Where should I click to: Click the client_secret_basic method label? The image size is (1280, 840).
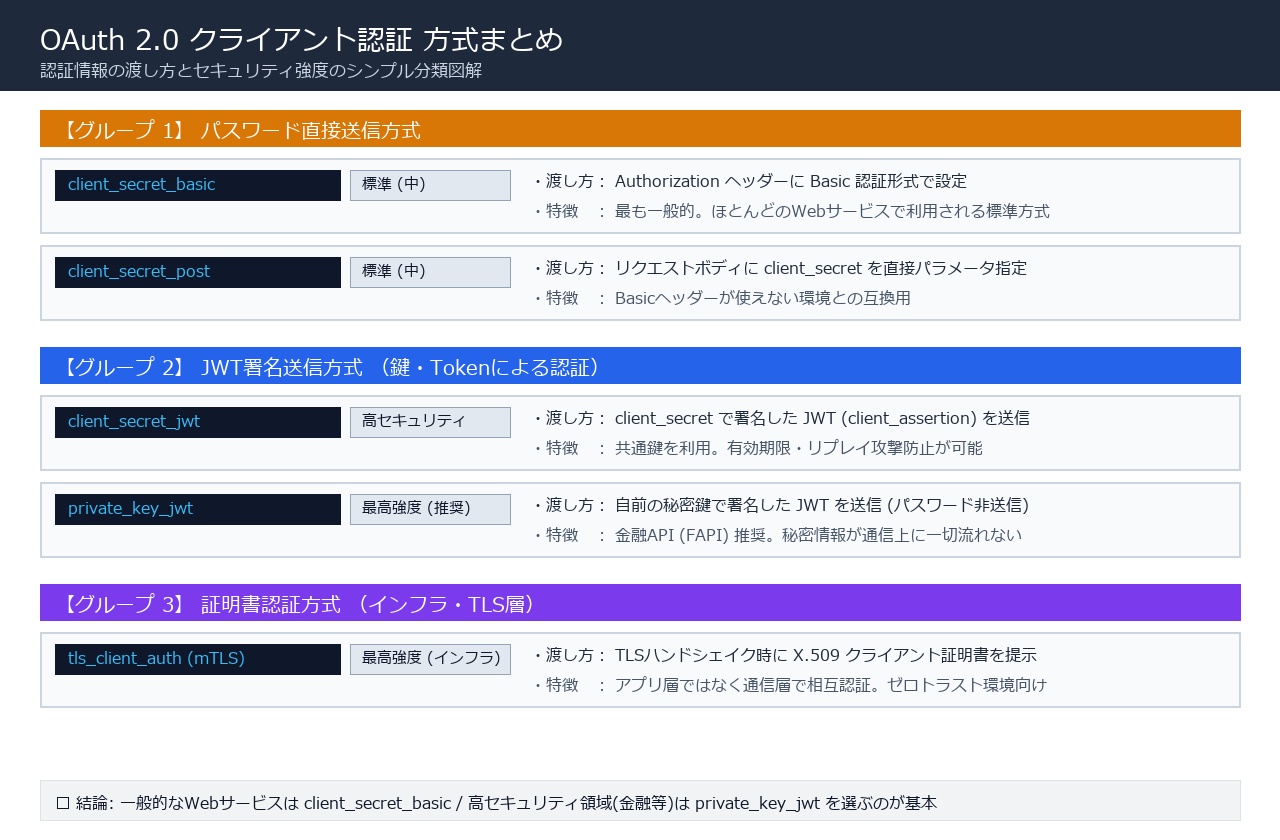[x=198, y=185]
